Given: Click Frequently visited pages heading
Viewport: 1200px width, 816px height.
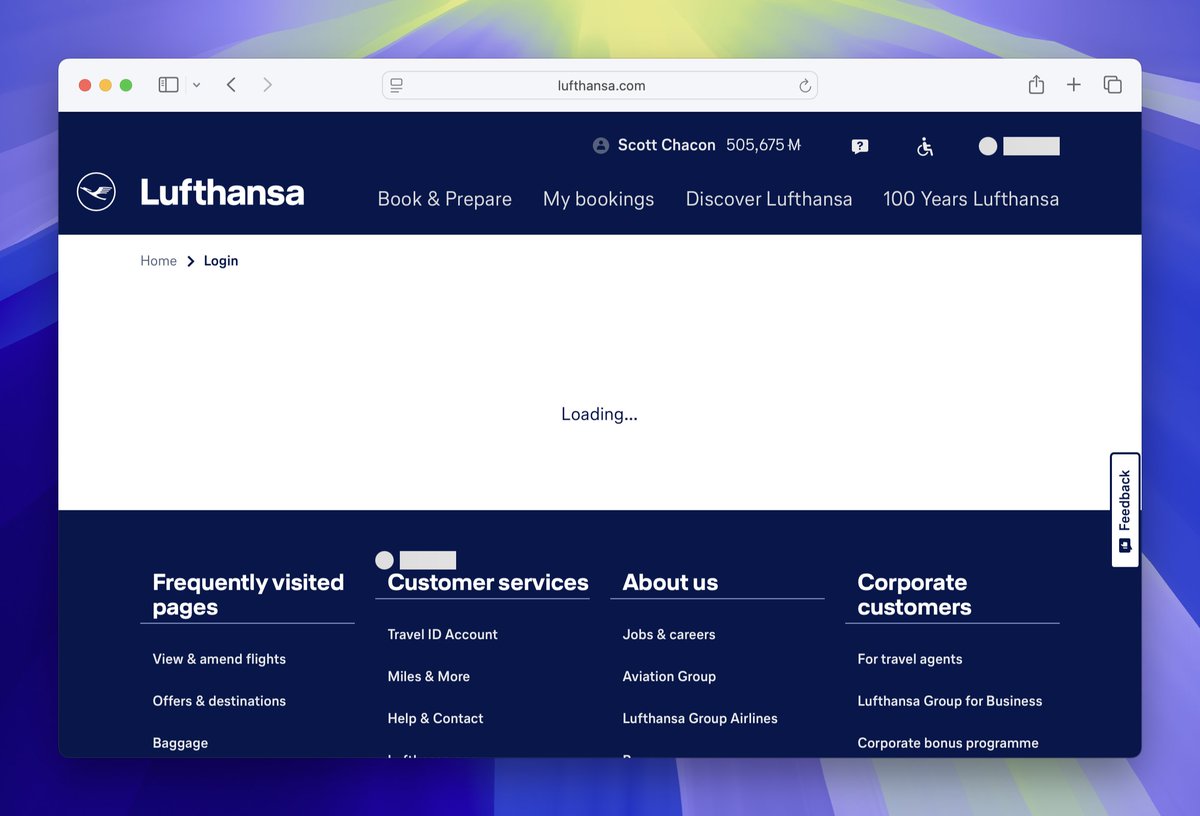Looking at the screenshot, I should coord(248,595).
